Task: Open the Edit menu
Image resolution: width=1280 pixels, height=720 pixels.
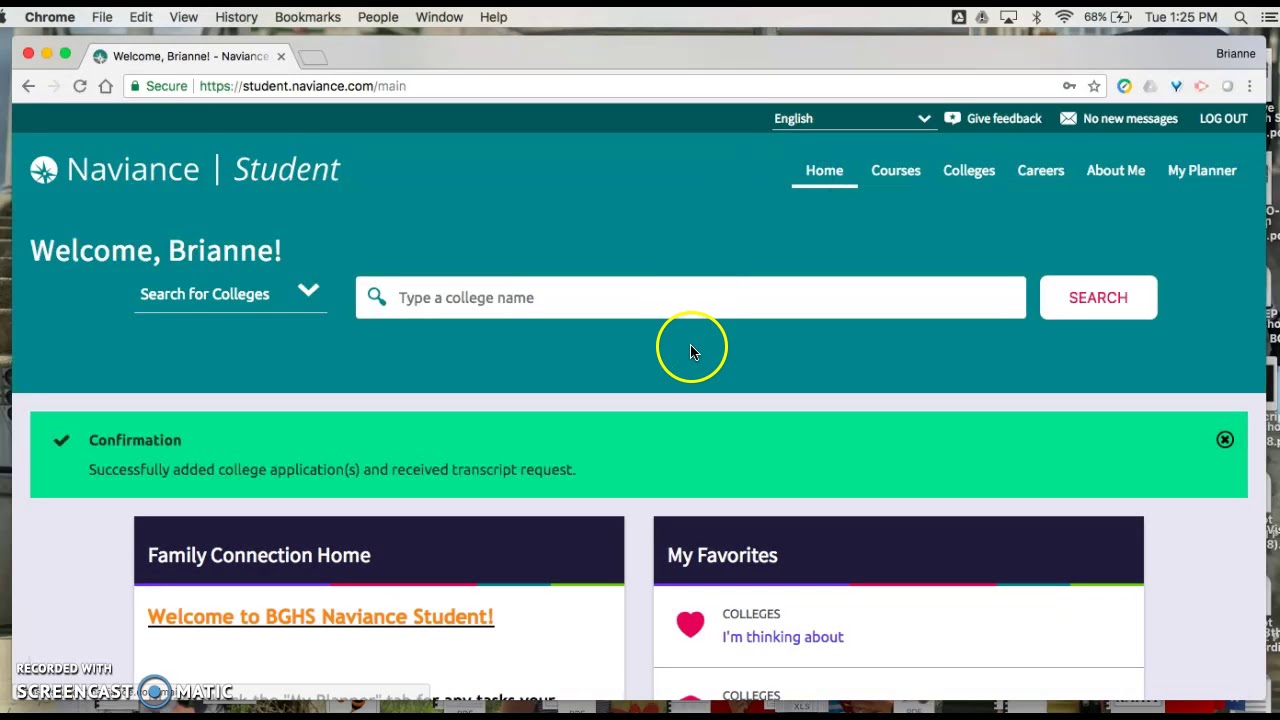Action: tap(141, 17)
